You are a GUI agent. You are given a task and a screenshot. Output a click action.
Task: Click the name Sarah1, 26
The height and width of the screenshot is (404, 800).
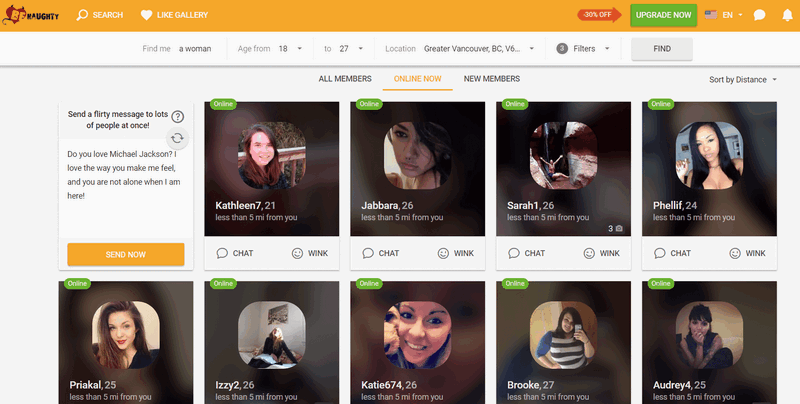531,206
